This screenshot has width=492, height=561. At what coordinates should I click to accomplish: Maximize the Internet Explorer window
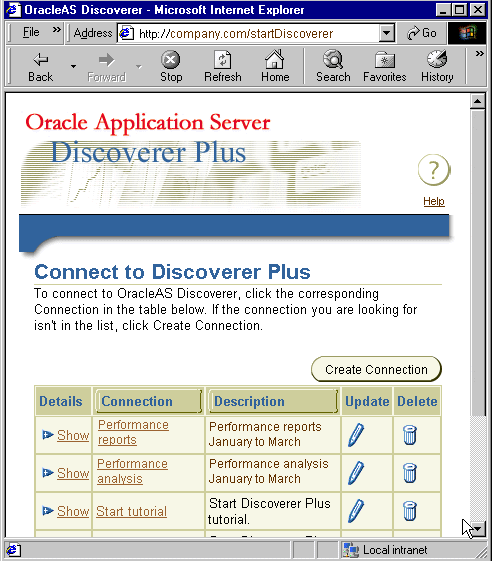(x=460, y=10)
